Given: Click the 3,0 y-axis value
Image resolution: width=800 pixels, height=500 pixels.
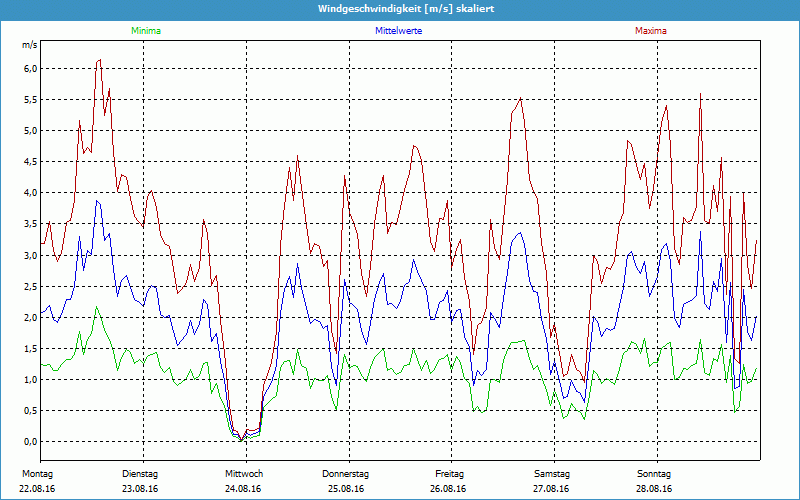Looking at the screenshot, I should 31,255.
